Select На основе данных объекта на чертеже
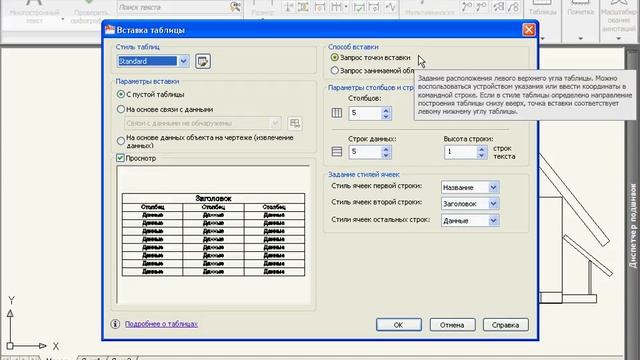640x360 pixels. [x=121, y=141]
